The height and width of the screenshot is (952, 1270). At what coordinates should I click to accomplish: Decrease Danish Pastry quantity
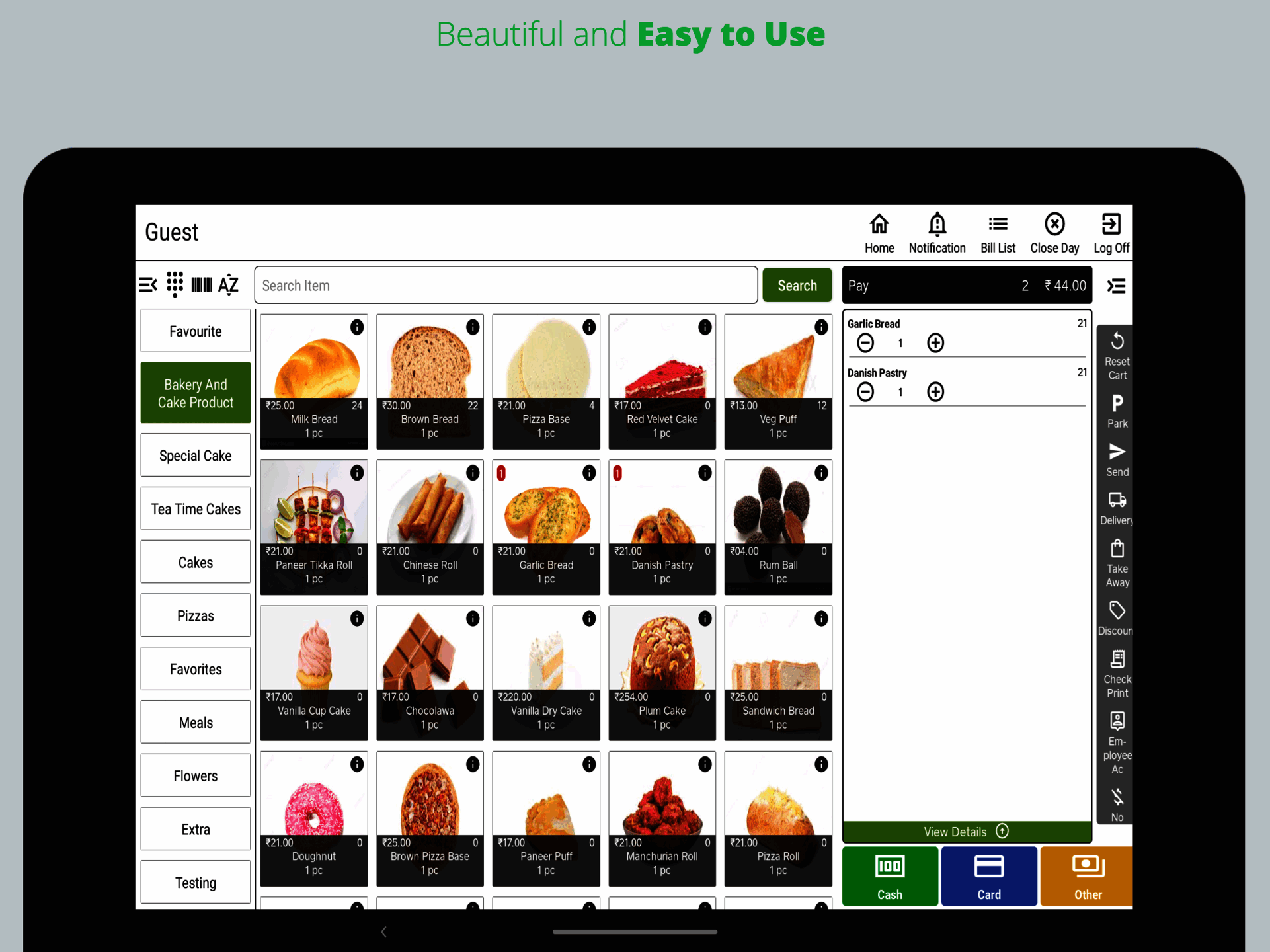pyautogui.click(x=865, y=392)
